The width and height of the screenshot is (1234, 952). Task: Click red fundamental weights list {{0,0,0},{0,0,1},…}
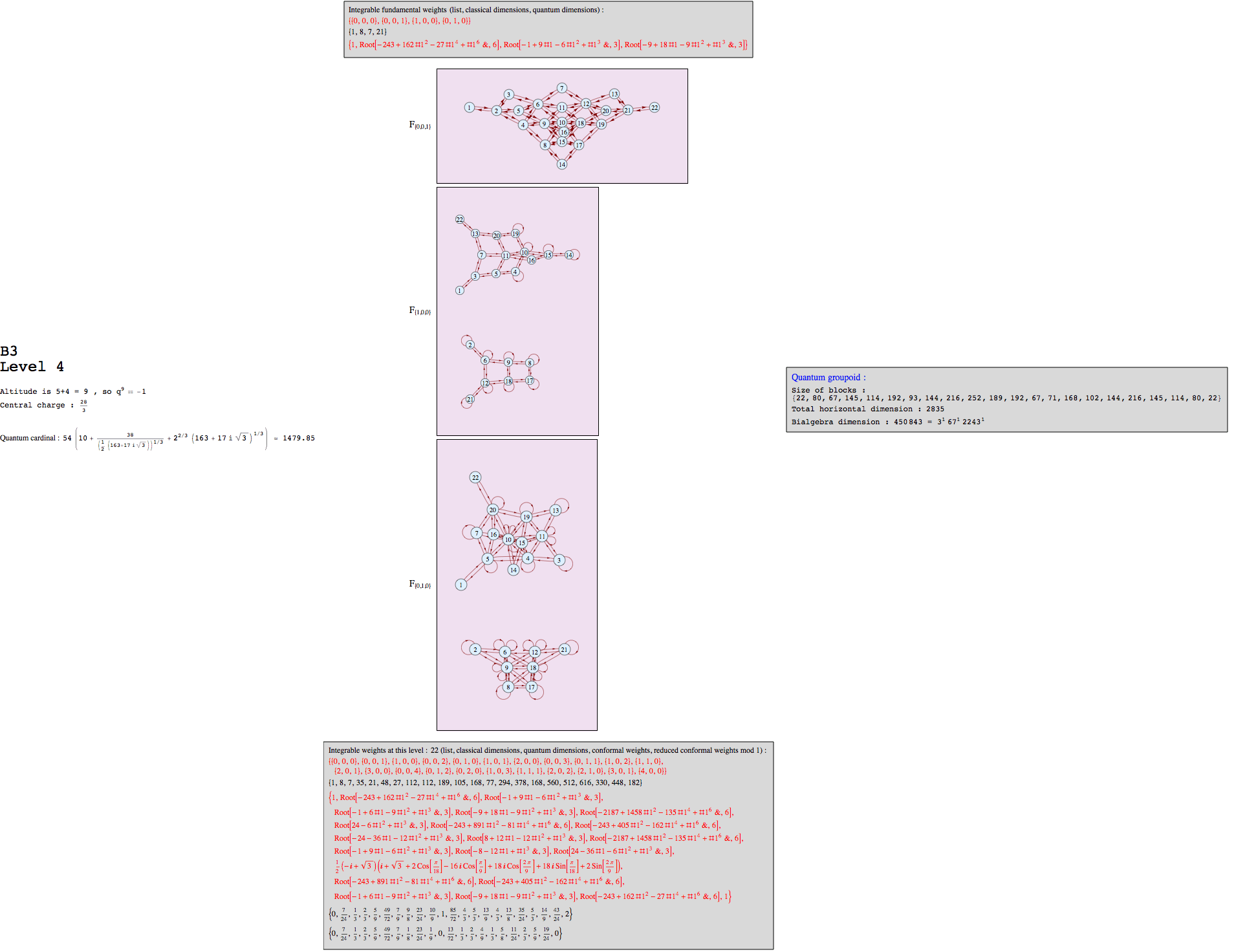point(409,21)
